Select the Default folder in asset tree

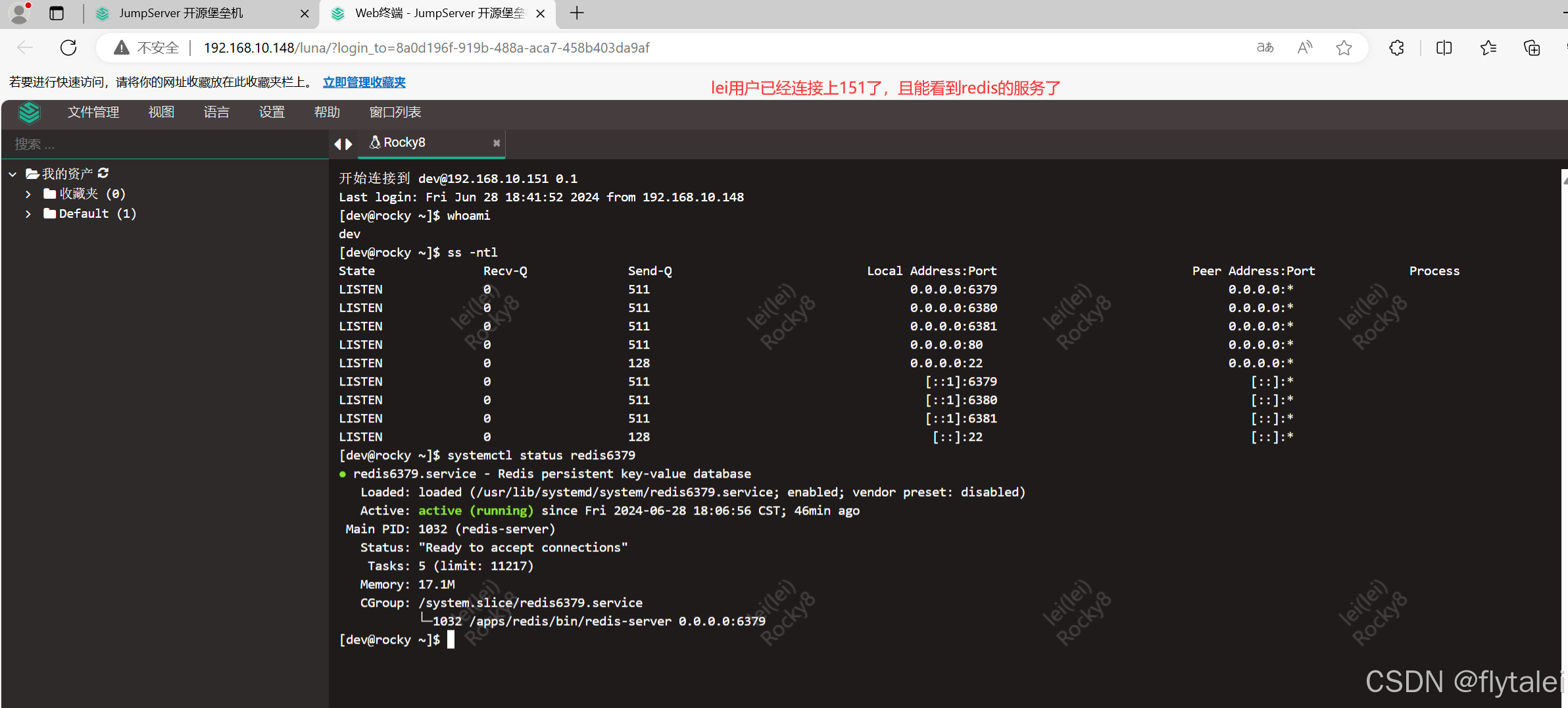pos(90,213)
